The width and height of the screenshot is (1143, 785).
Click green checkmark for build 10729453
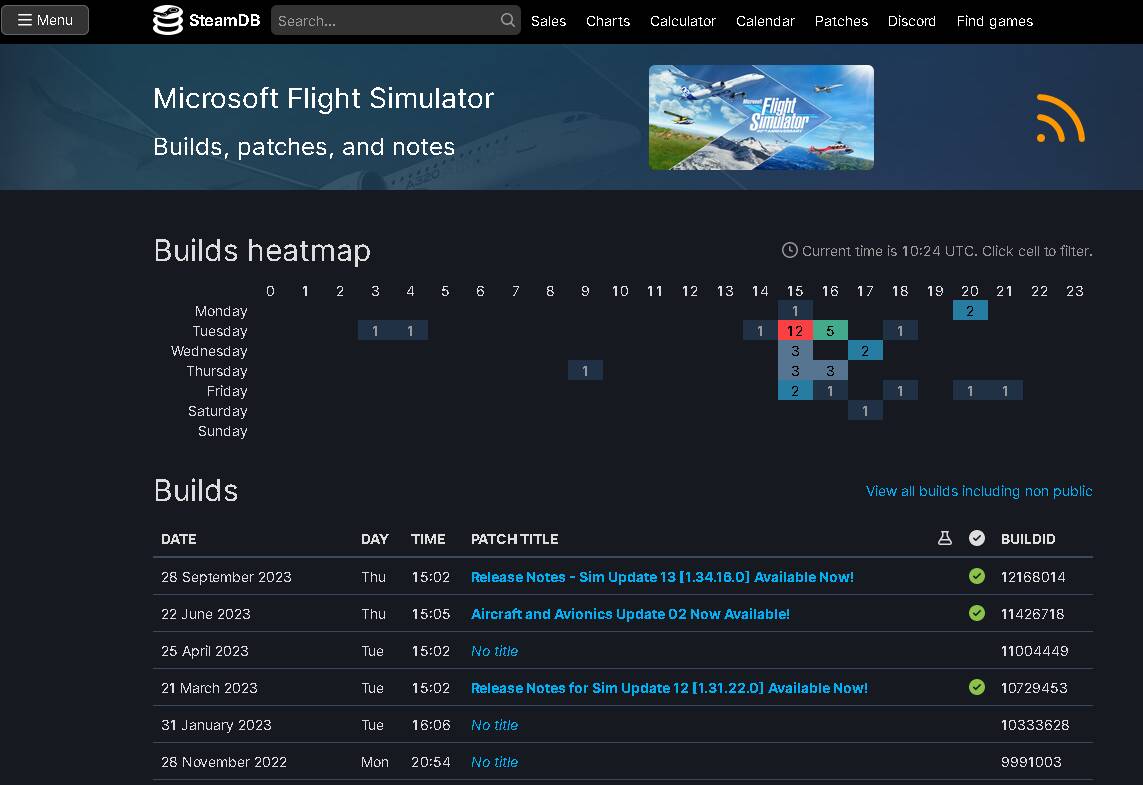(x=977, y=688)
